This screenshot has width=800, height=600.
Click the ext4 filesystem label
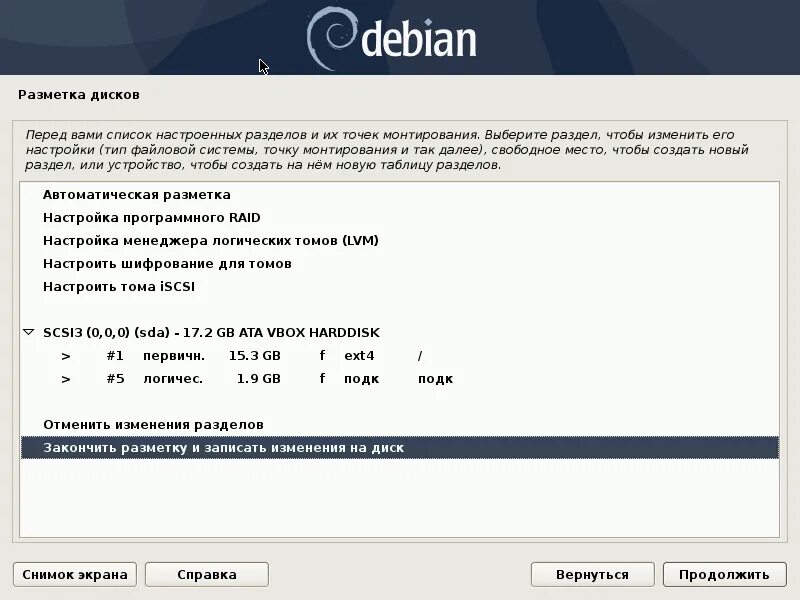[359, 356]
